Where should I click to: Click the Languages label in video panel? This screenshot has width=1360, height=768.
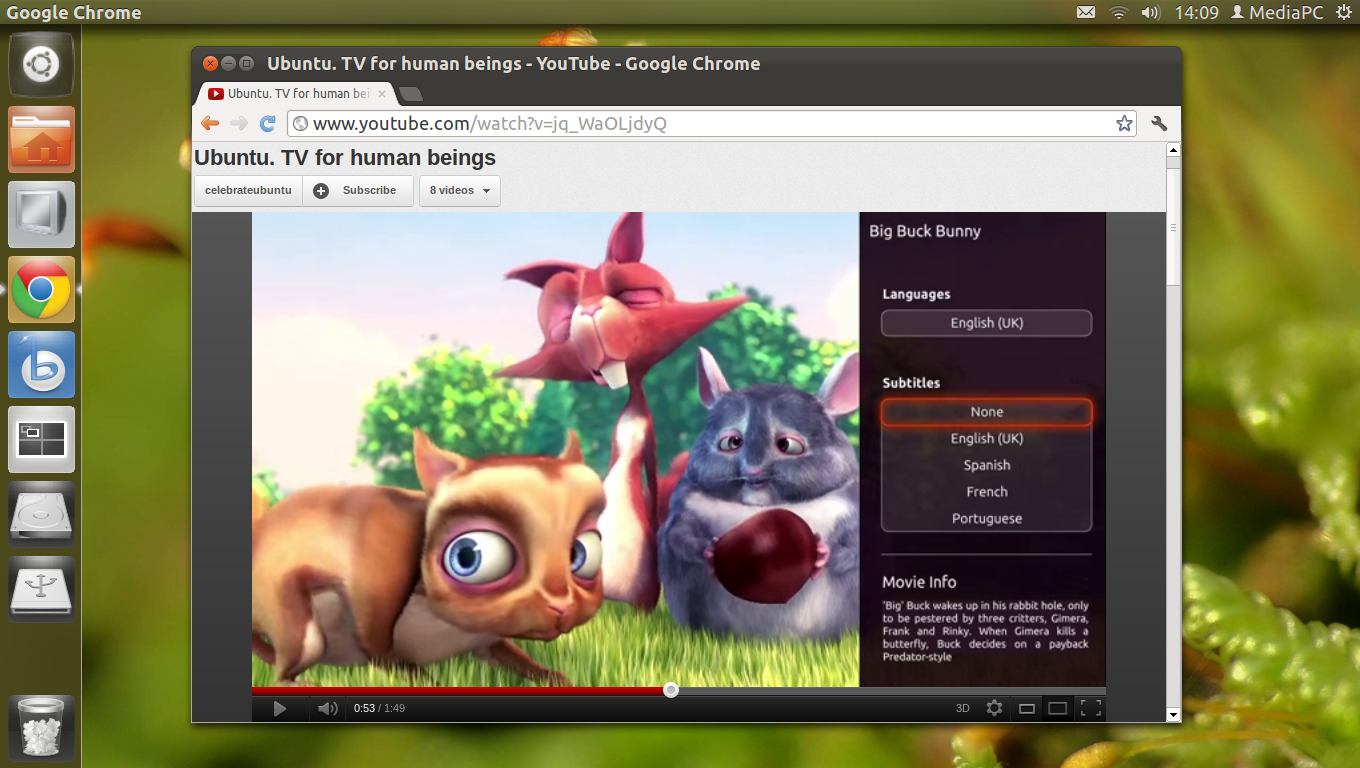click(916, 294)
